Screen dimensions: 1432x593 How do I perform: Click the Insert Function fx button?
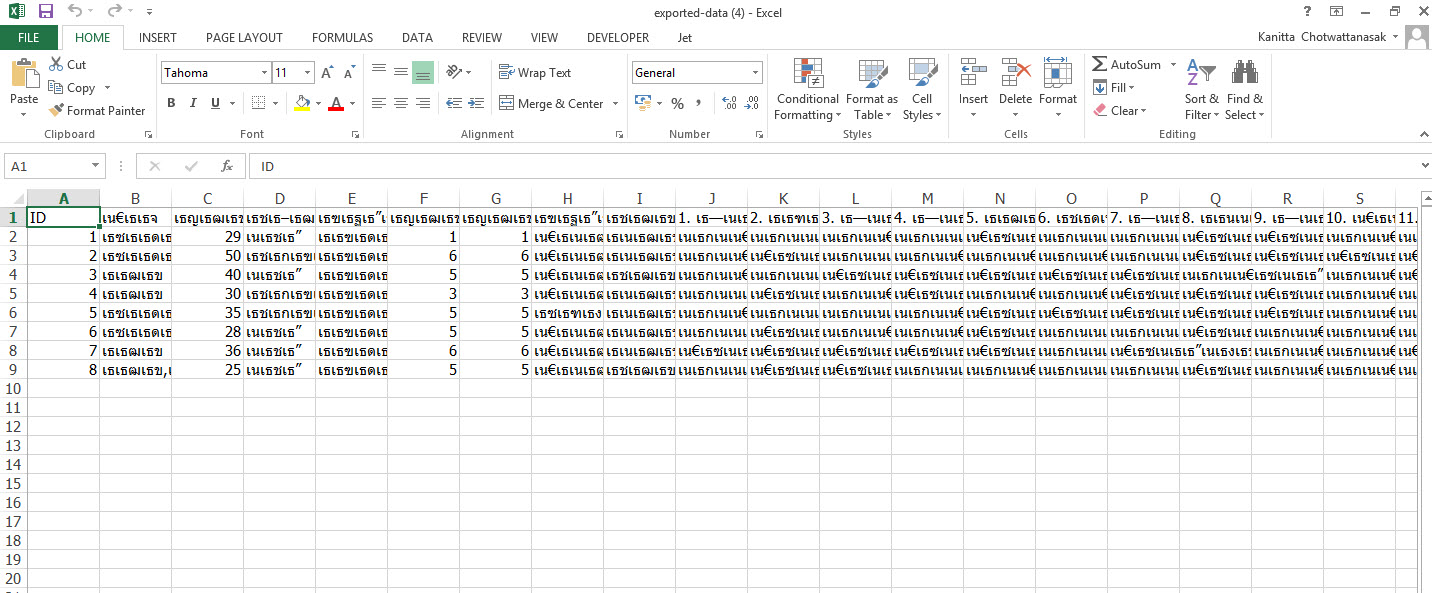[x=227, y=166]
